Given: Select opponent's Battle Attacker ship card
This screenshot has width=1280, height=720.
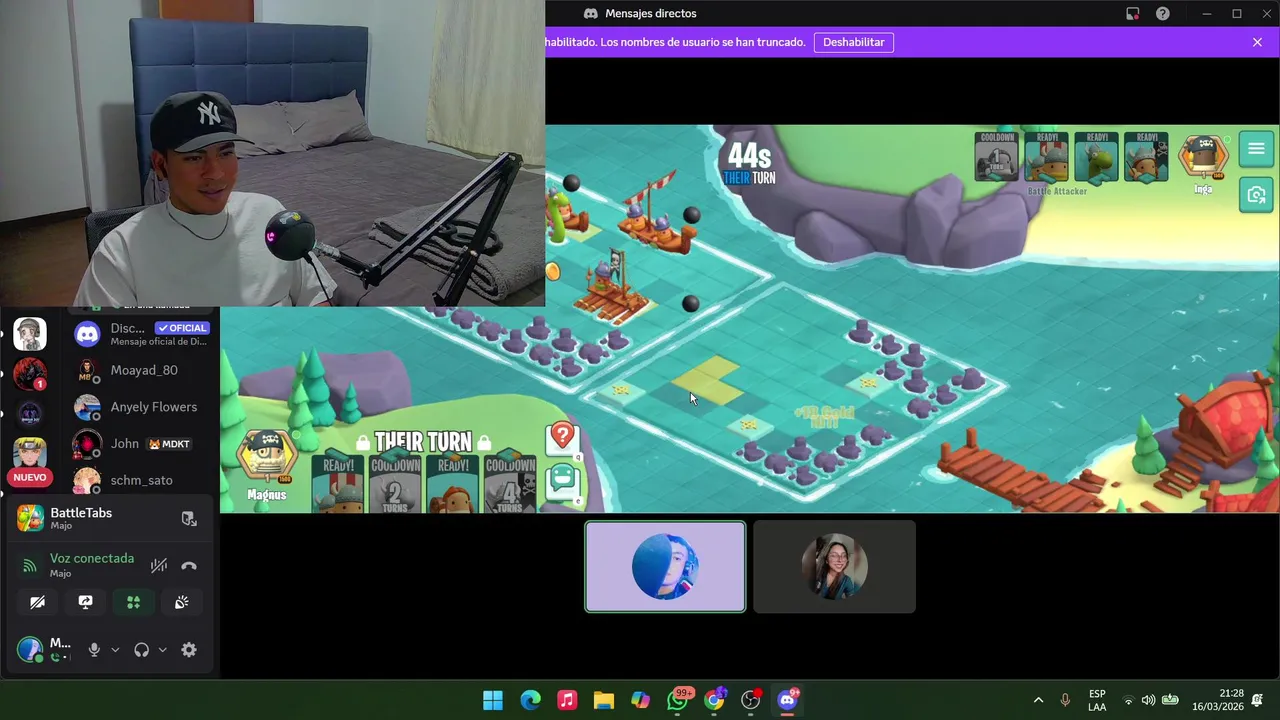Looking at the screenshot, I should tap(1047, 157).
